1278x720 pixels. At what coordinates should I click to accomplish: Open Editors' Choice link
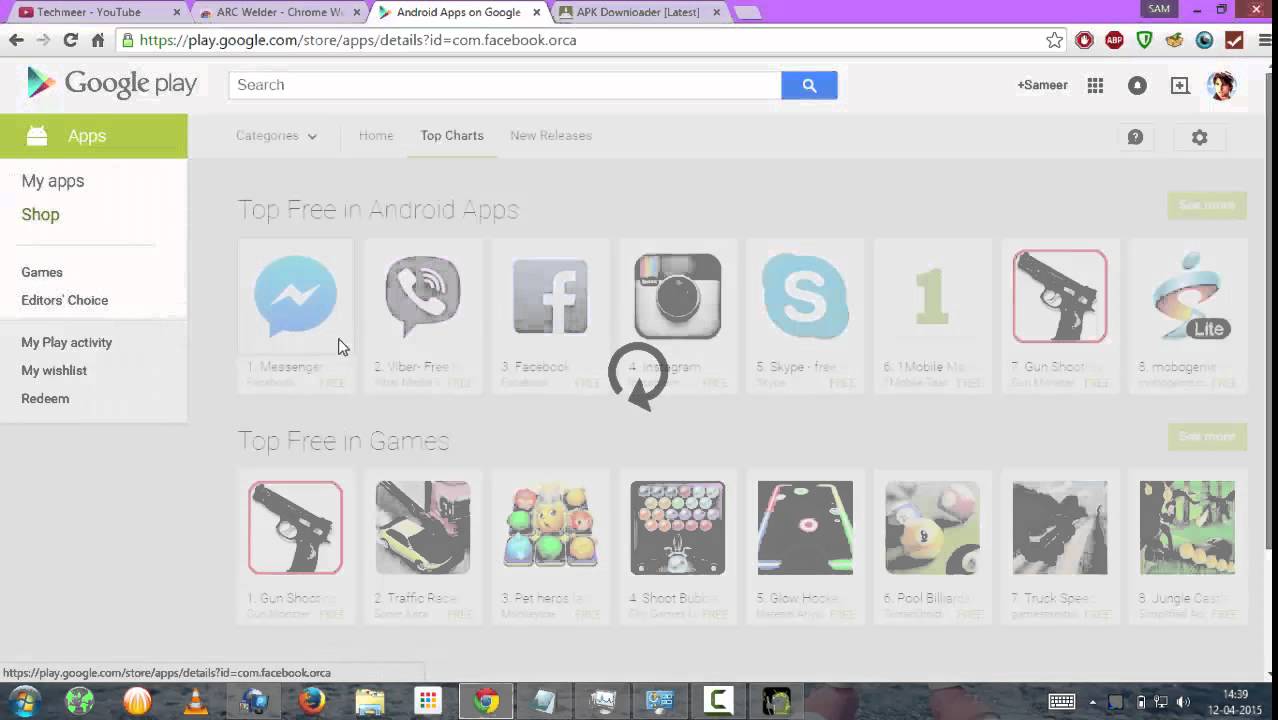(x=65, y=300)
